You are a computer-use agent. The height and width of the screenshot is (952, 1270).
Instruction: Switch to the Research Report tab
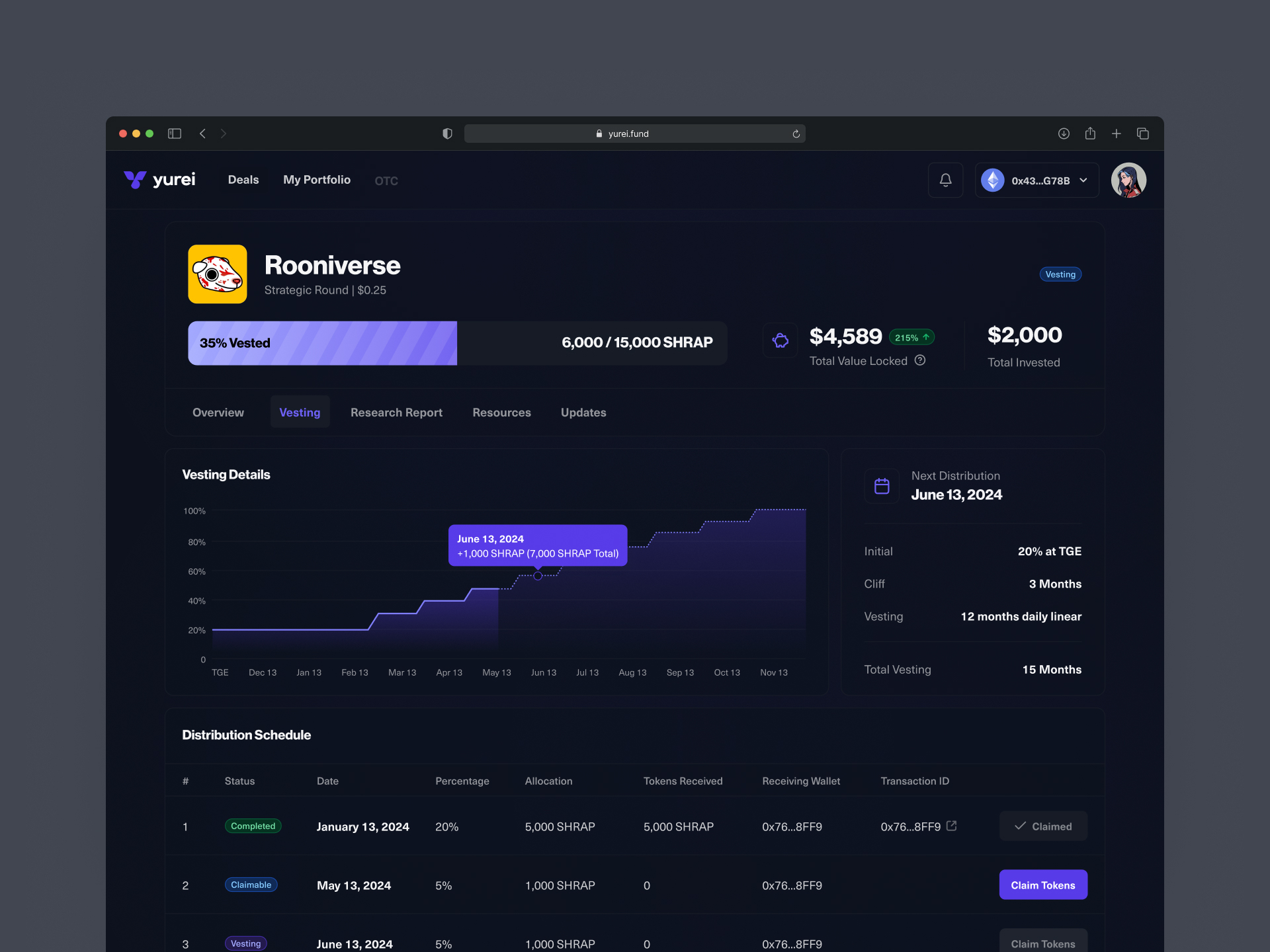click(396, 412)
